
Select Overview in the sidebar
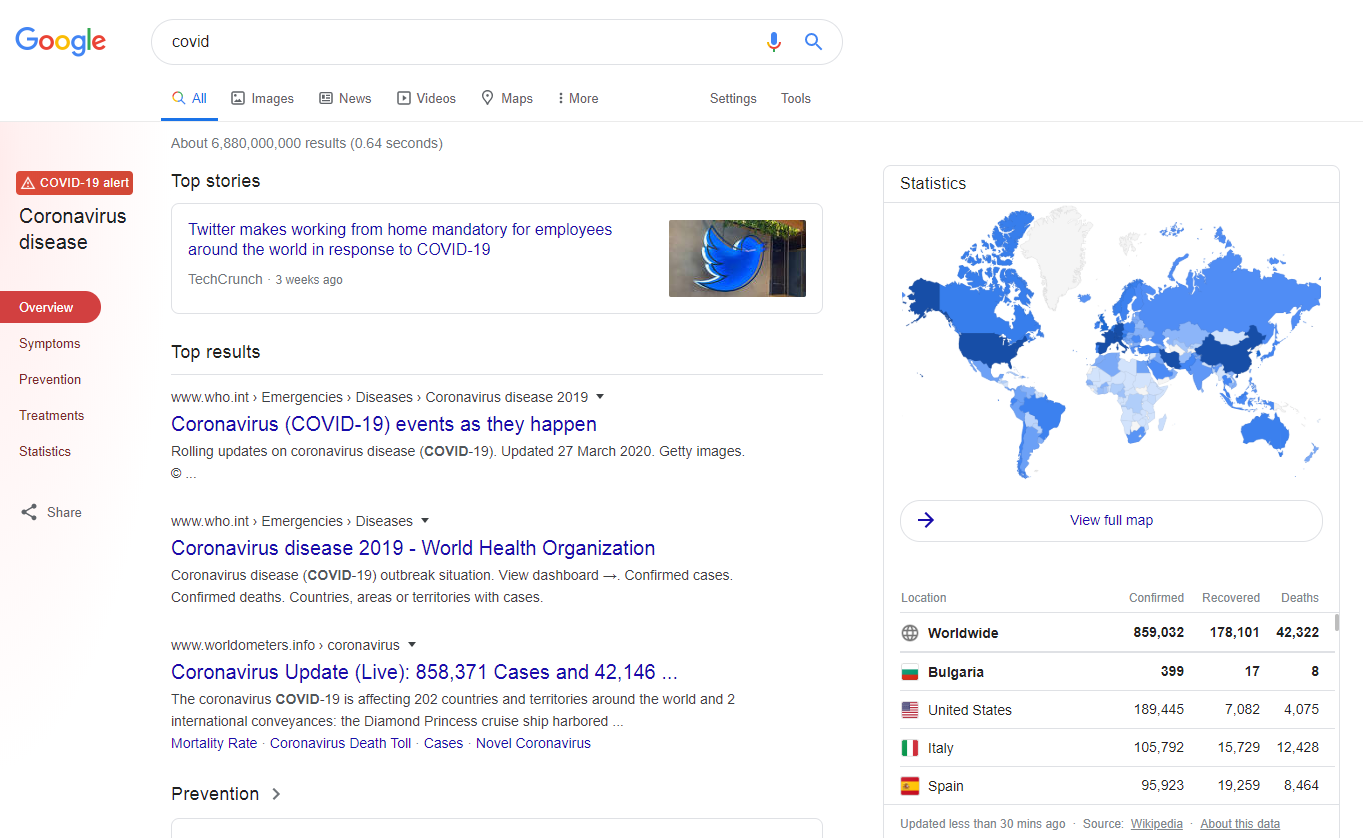[x=50, y=307]
